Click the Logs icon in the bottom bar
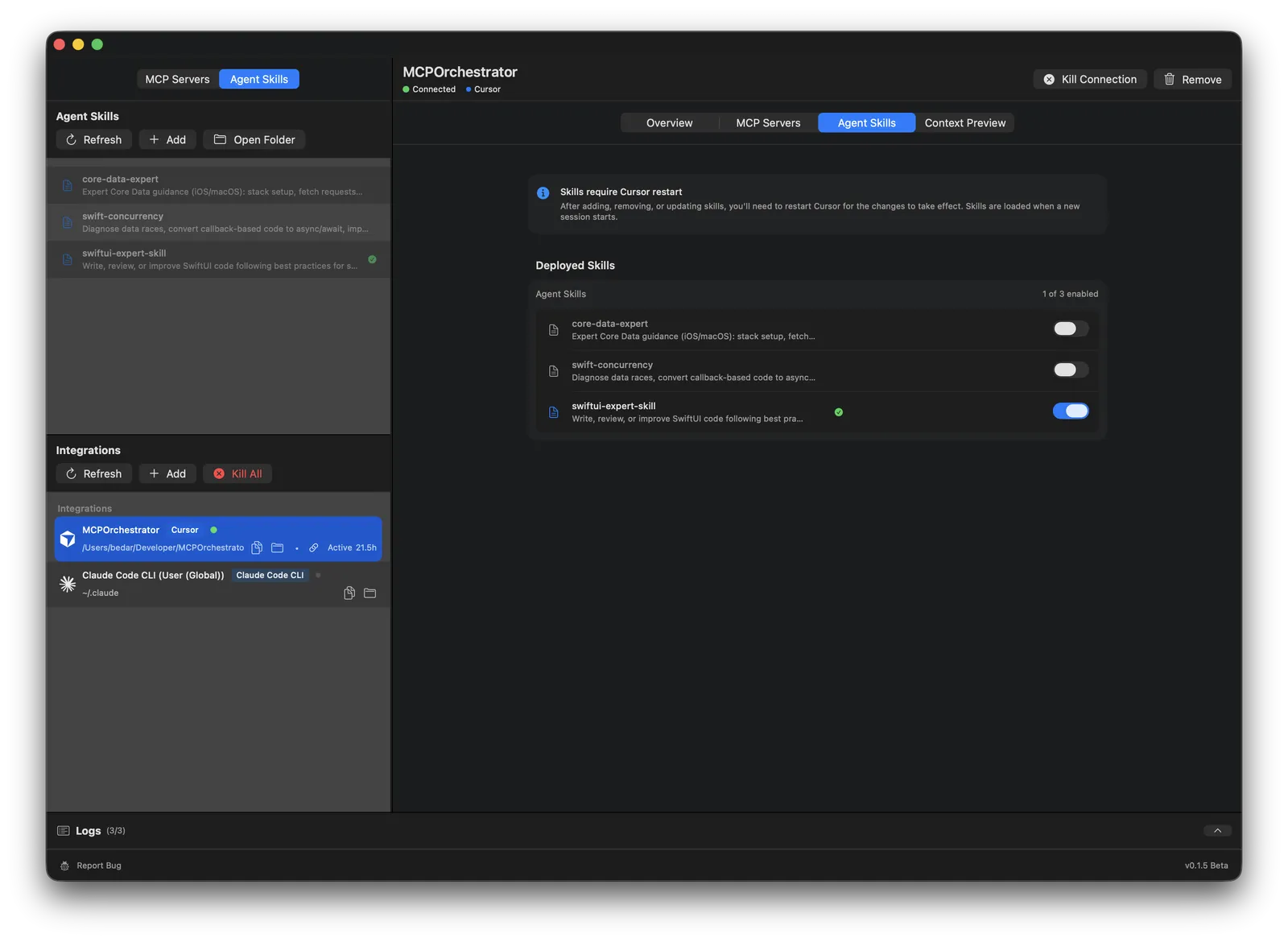This screenshot has height=942, width=1288. click(62, 830)
